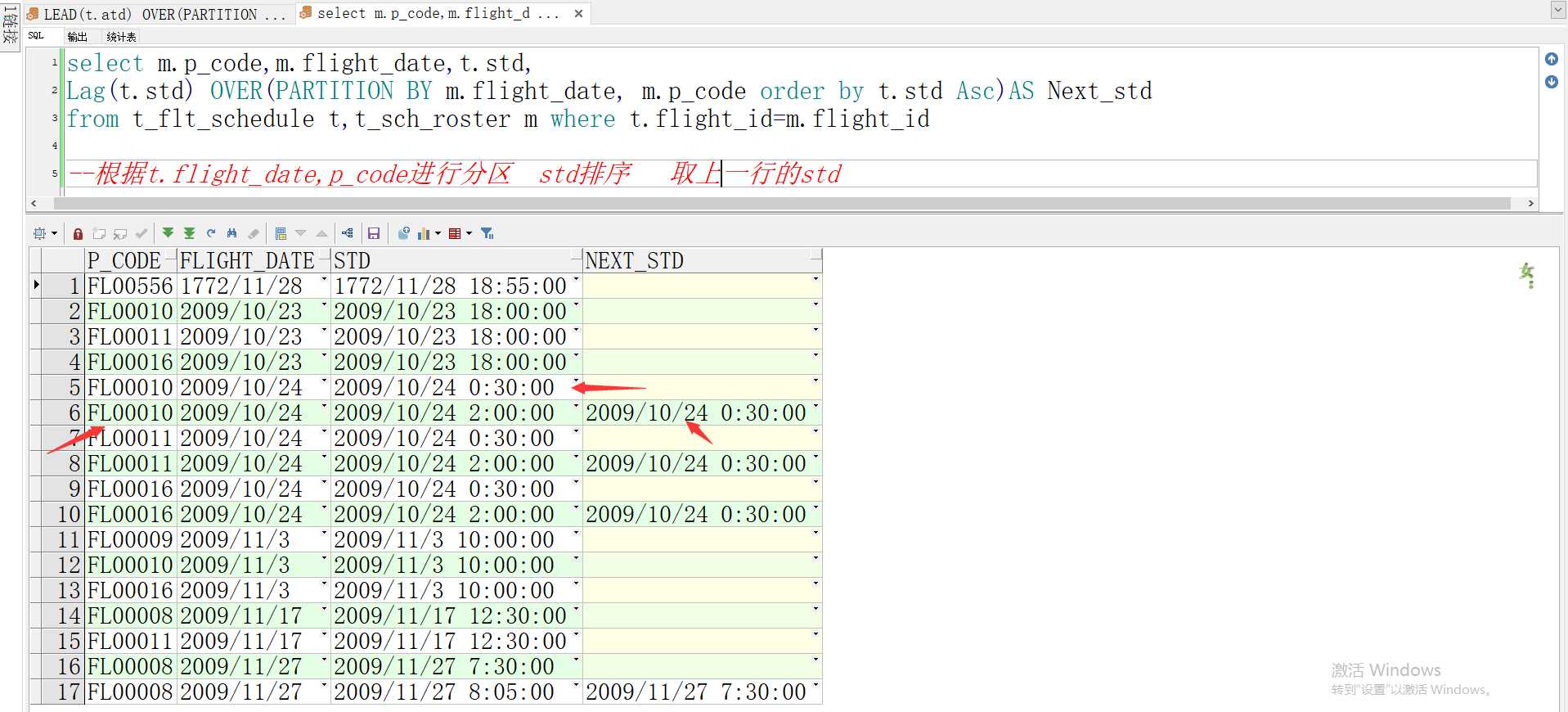Screen dimensions: 1568x712
Task: Click the refresh query results icon
Action: pos(211,233)
